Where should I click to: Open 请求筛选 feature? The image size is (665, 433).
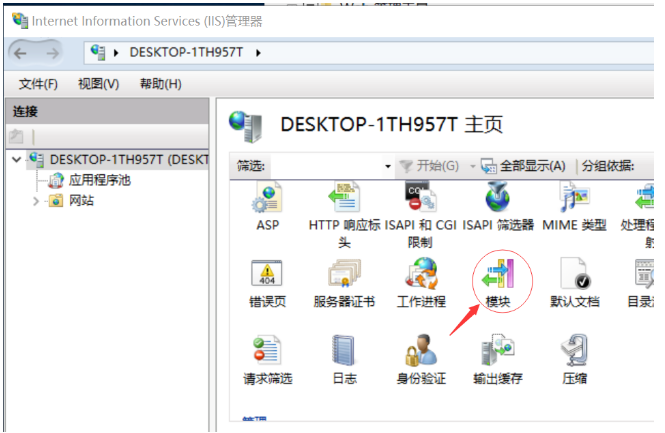267,350
